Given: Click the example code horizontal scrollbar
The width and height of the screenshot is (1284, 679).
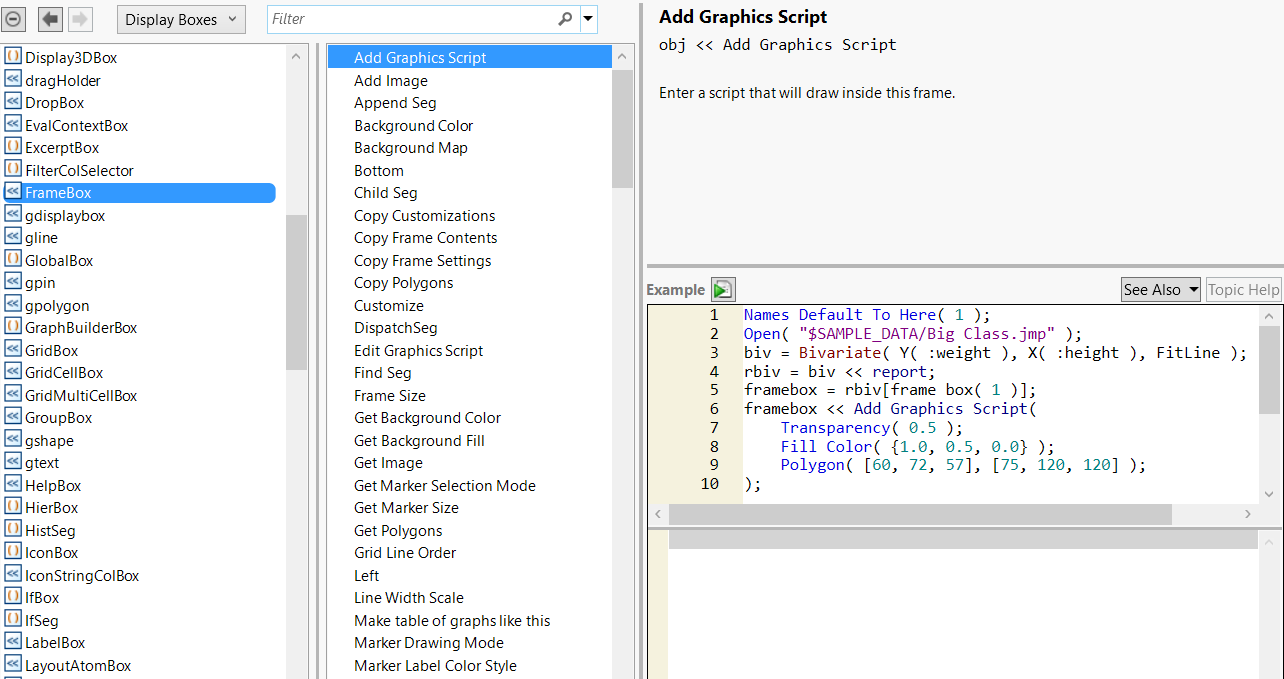Looking at the screenshot, I should [919, 514].
